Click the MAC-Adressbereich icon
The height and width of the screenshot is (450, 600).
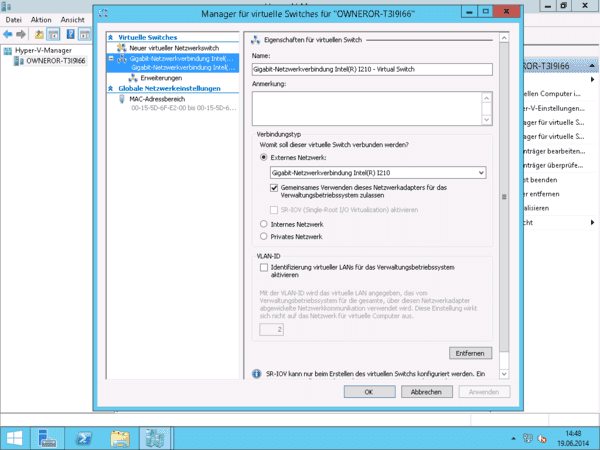pyautogui.click(x=122, y=99)
